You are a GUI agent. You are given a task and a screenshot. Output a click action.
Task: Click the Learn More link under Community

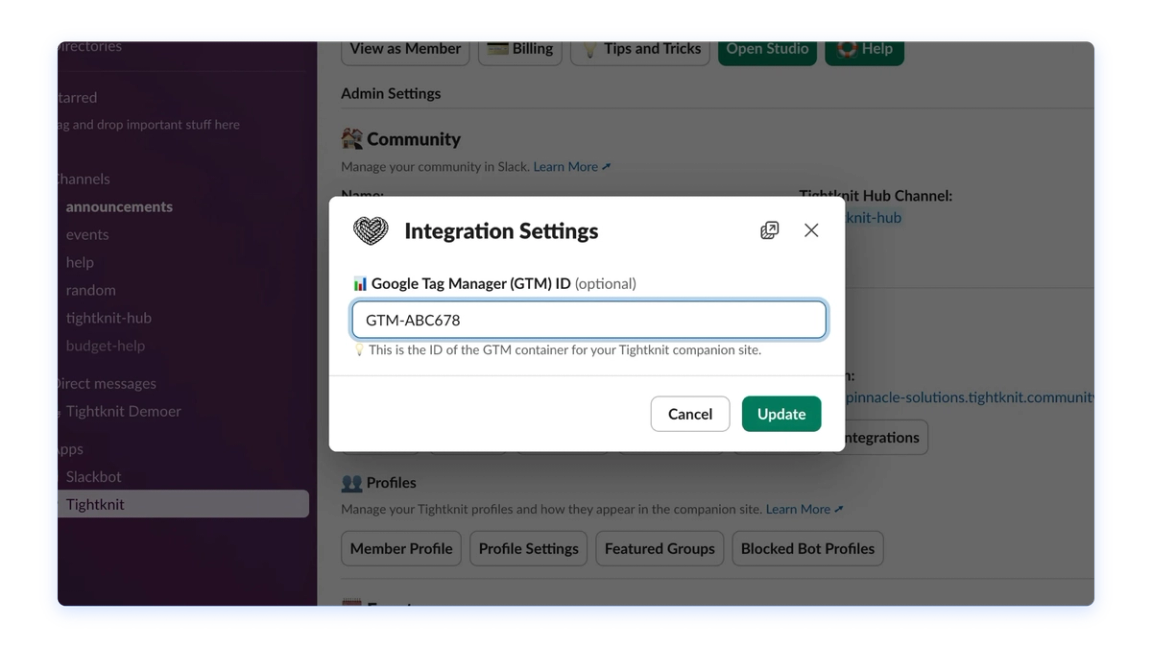[572, 167]
